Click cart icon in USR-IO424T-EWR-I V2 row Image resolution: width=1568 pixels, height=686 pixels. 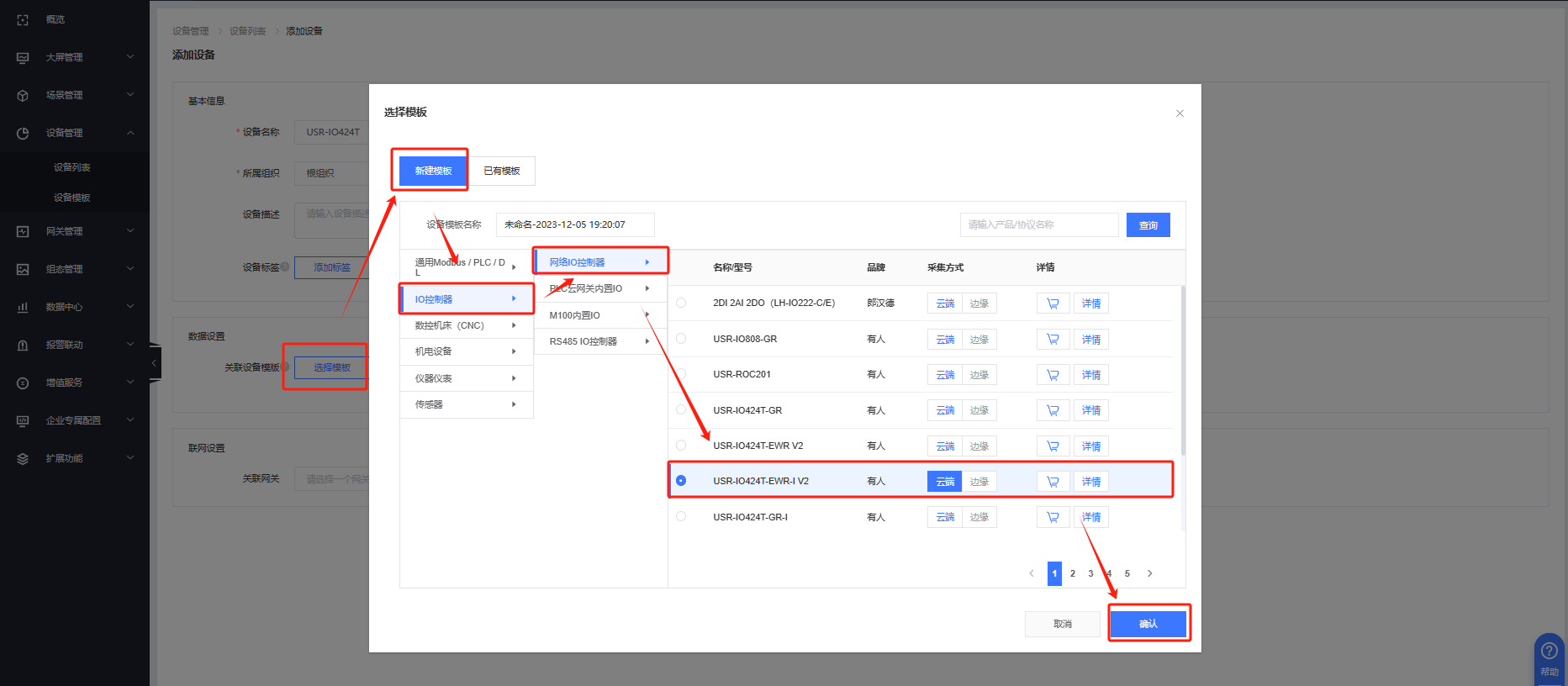(x=1053, y=482)
